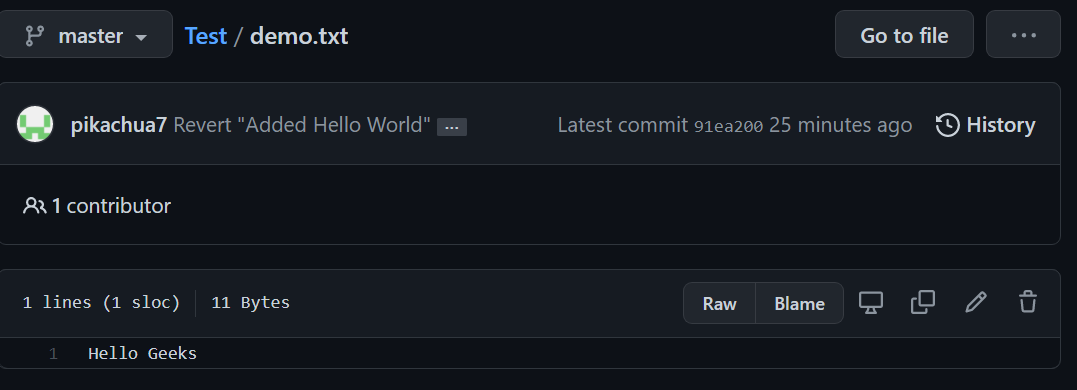Viewport: 1077px width, 390px height.
Task: Switch to the Blame view
Action: [x=800, y=303]
